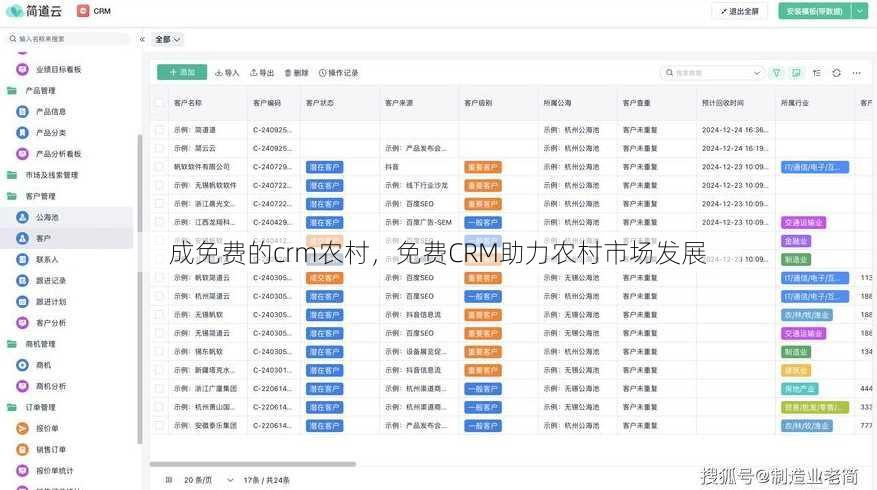Open 商机分析 icon in sidebar
Screen dimensions: 877x490
22,386
